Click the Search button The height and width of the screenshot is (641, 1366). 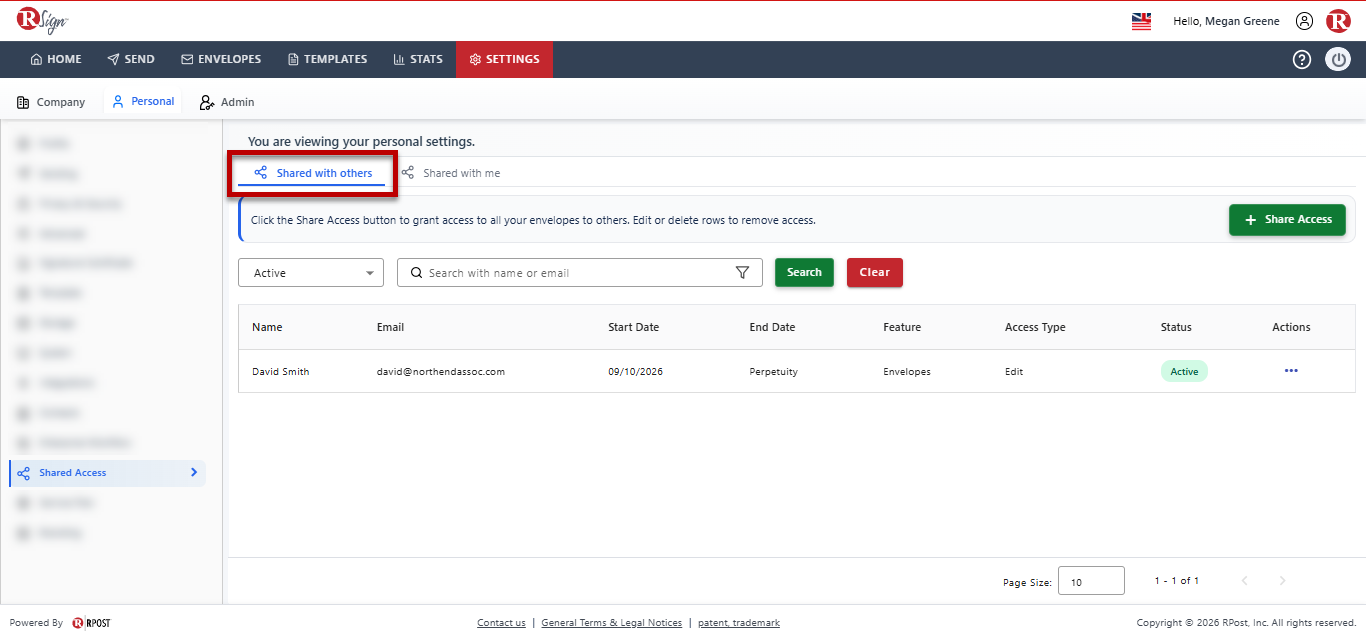(804, 273)
